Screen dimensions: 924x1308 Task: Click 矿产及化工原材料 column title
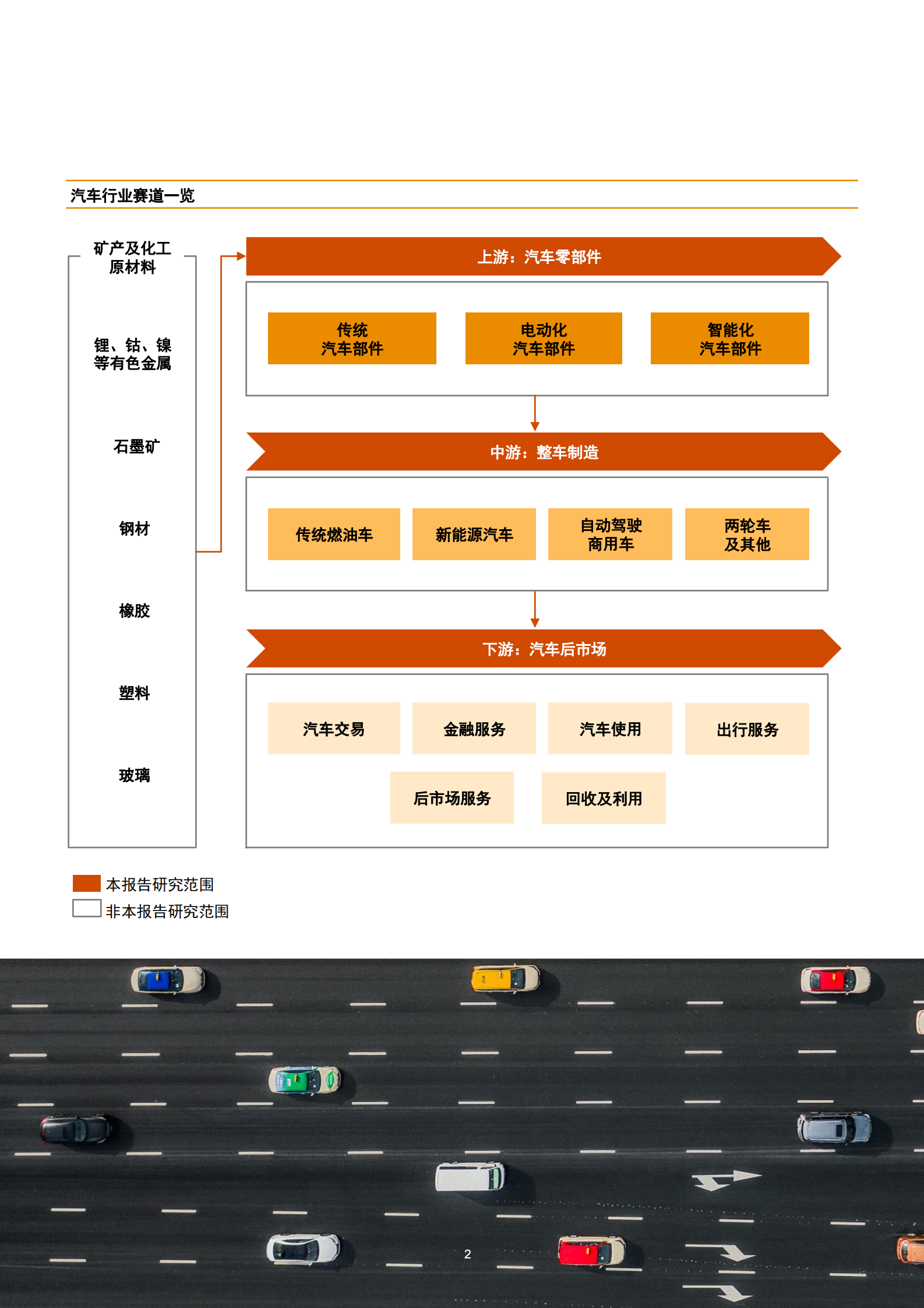click(x=132, y=258)
